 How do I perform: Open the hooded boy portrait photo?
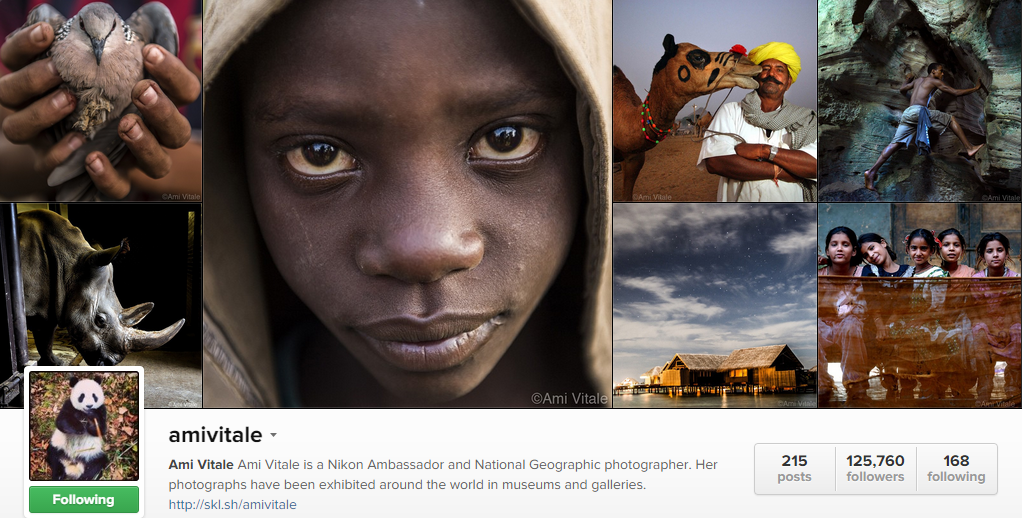[407, 203]
